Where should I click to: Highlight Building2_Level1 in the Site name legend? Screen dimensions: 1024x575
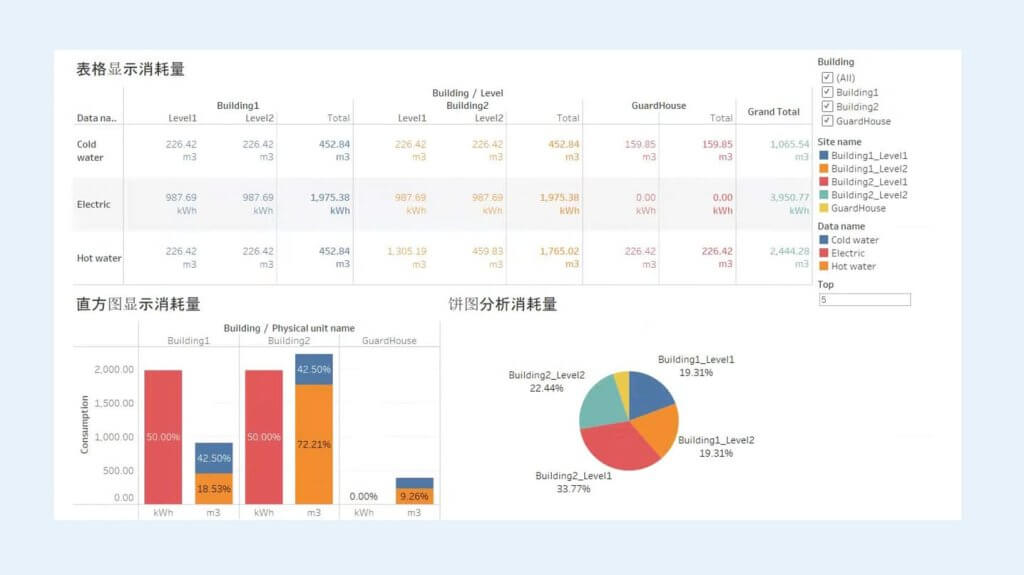(868, 182)
